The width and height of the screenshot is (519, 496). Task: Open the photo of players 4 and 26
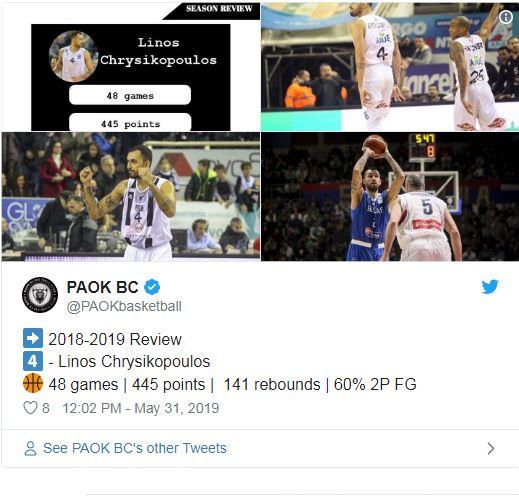390,67
